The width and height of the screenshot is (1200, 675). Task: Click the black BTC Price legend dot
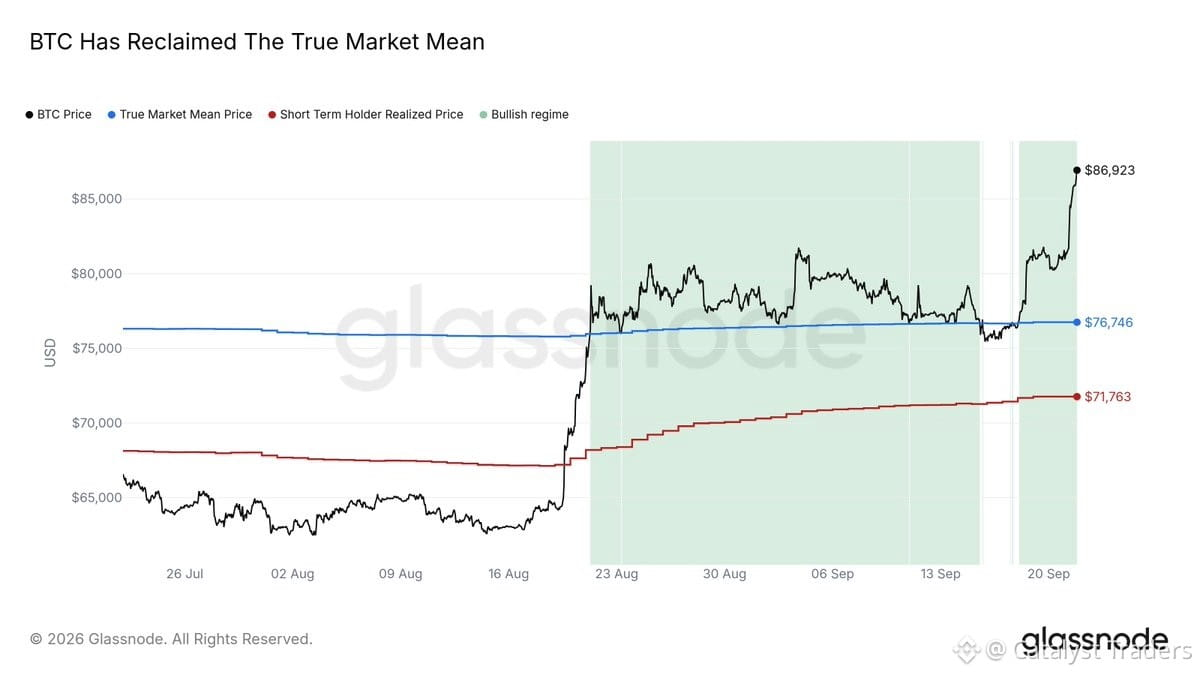click(29, 115)
